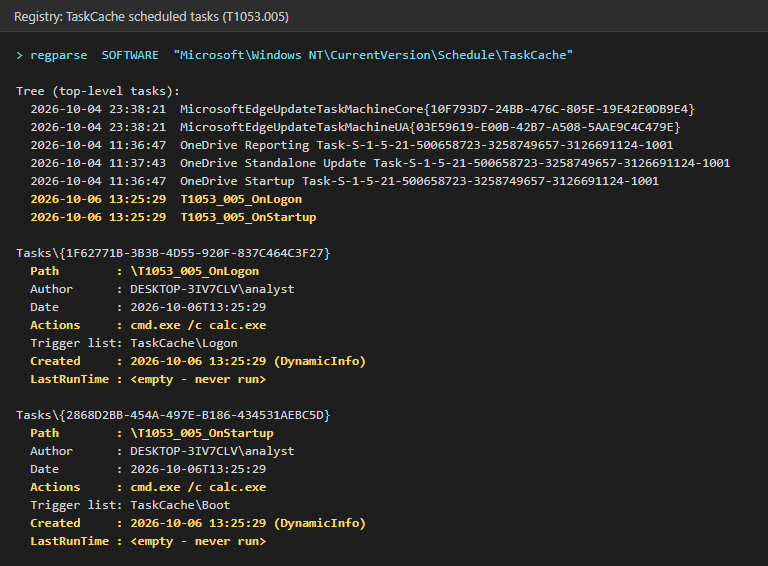Select the MicrosoftEdgeUpdateTaskMachineCore task row
The image size is (768, 566).
[x=362, y=109]
